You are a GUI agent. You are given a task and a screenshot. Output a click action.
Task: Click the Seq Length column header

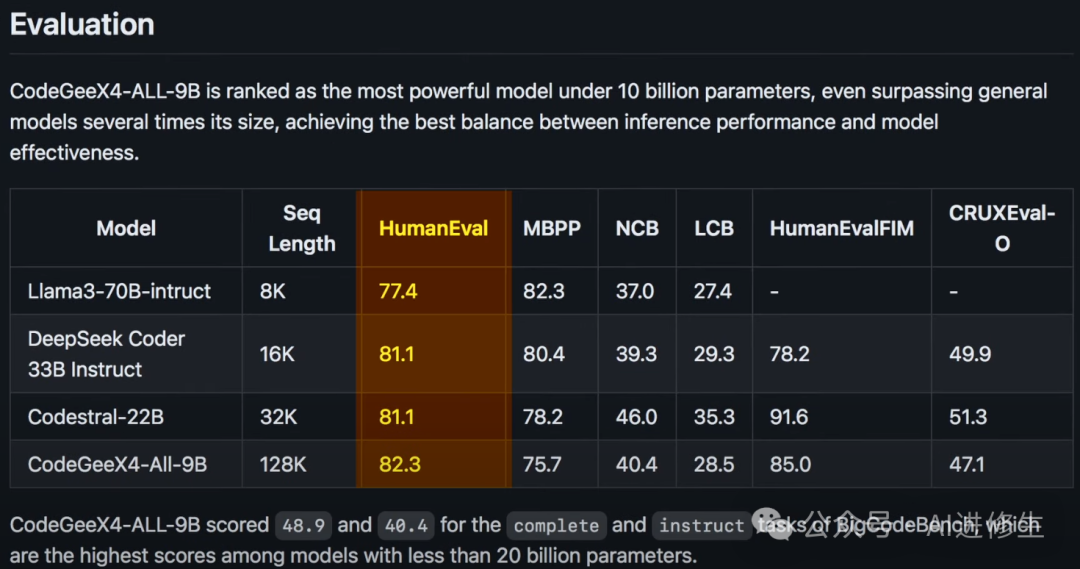click(301, 228)
